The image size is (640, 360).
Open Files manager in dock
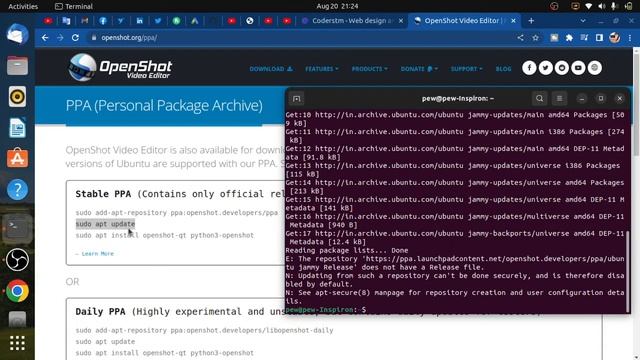(17, 65)
